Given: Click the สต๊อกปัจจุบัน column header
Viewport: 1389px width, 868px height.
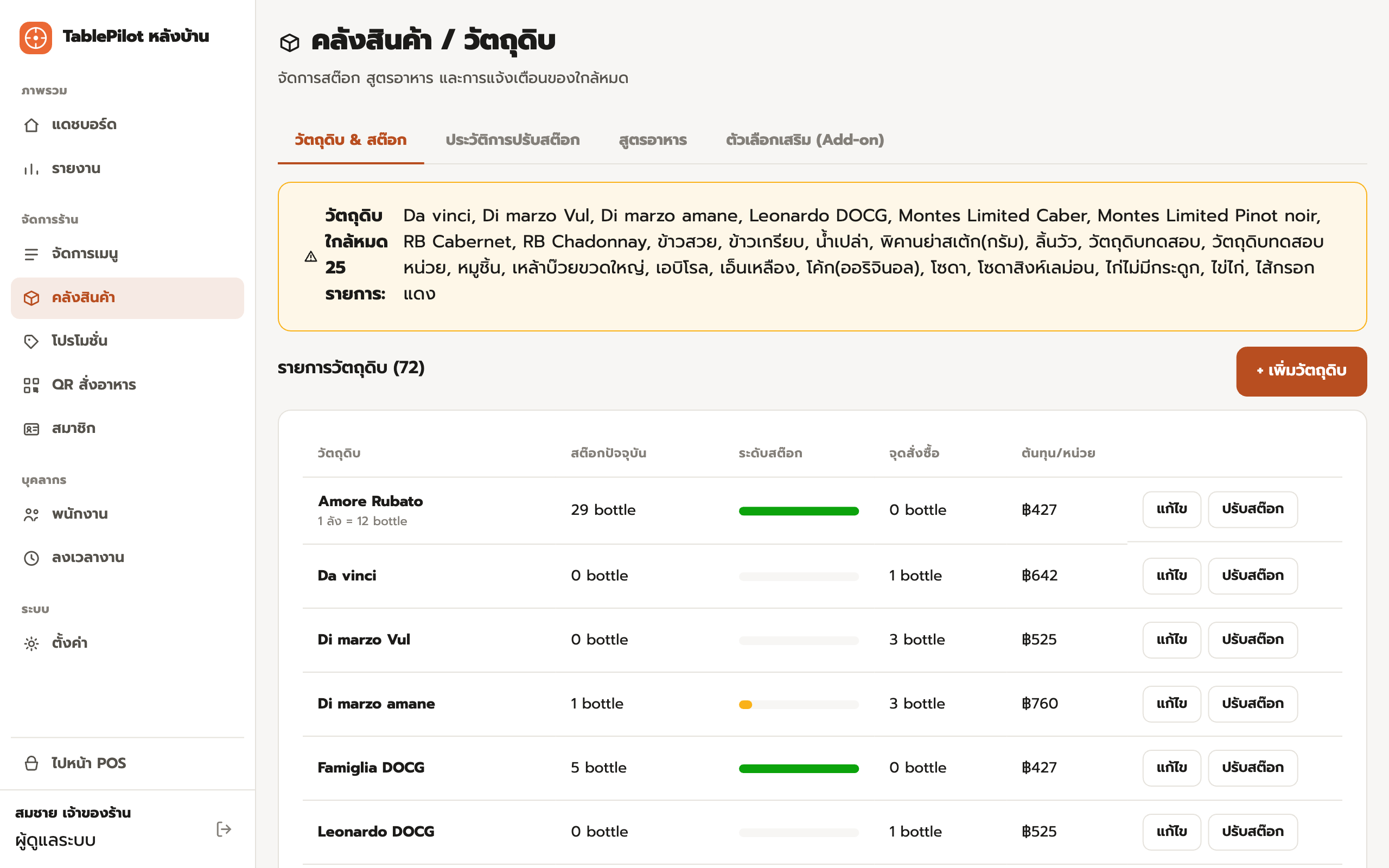Looking at the screenshot, I should pos(608,454).
